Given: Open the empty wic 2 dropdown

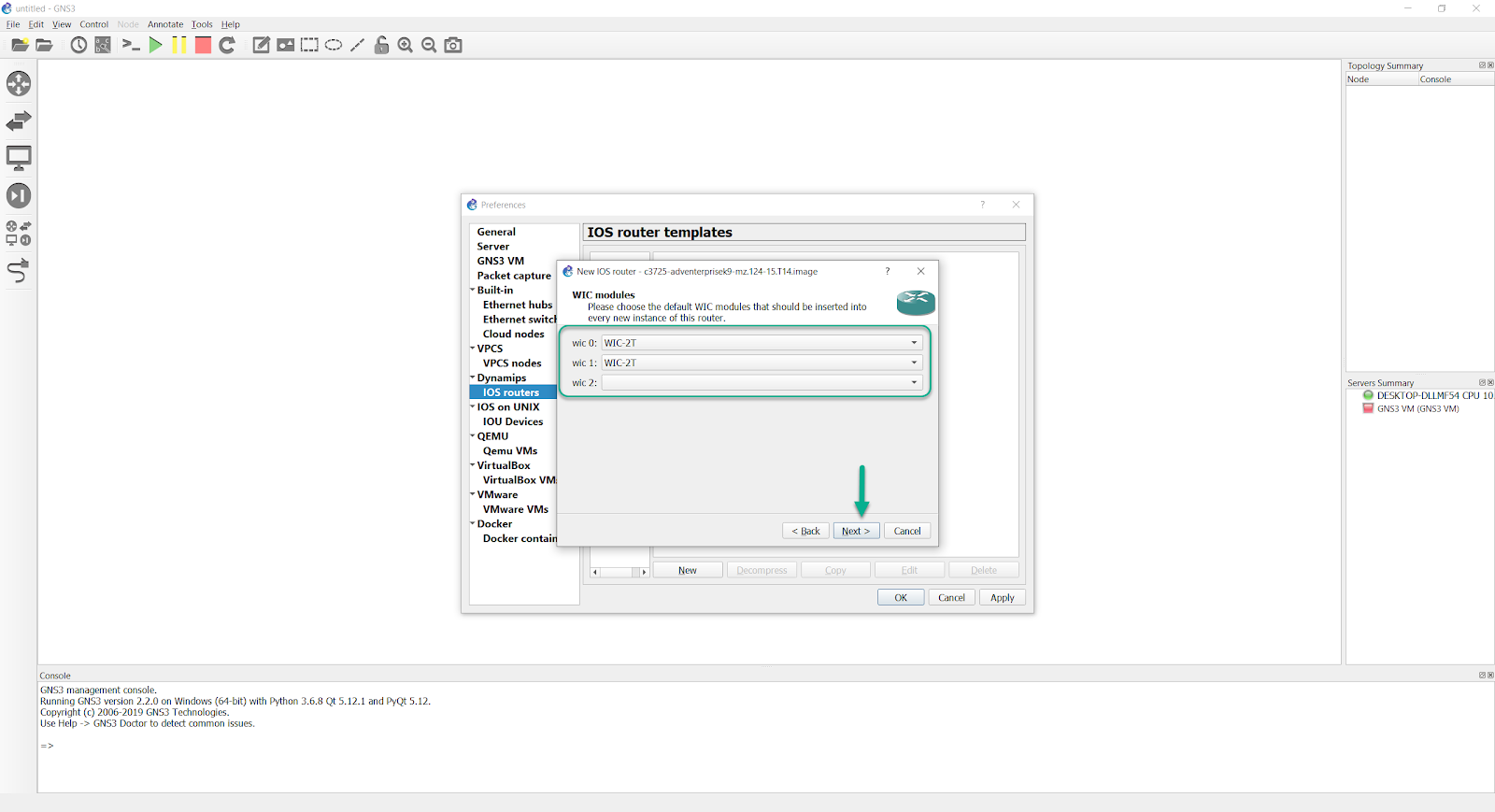Looking at the screenshot, I should click(762, 382).
